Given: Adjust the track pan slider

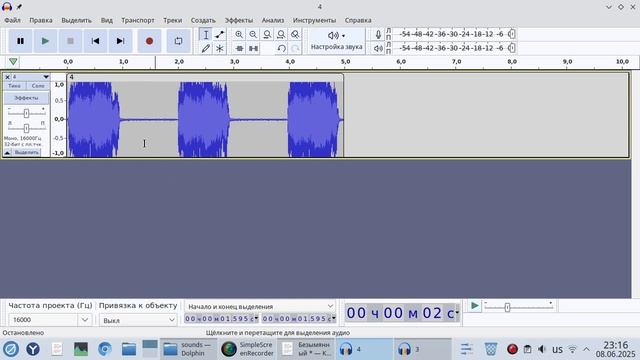Looking at the screenshot, I should [x=26, y=128].
